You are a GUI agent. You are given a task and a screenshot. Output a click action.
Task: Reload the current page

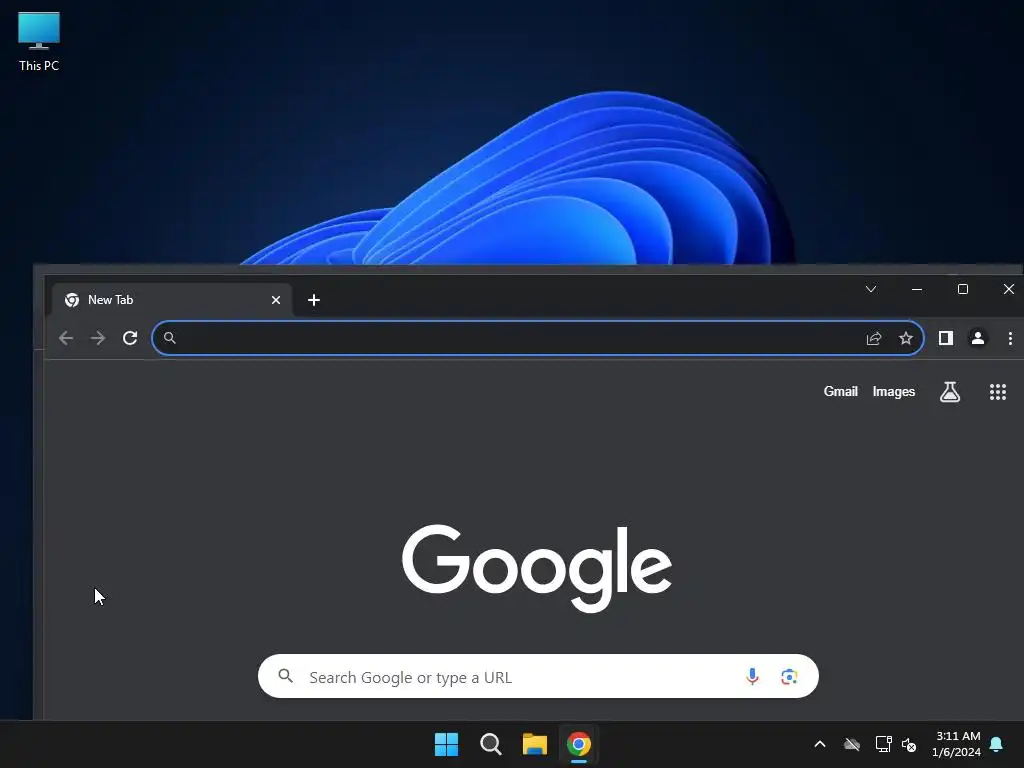click(x=130, y=338)
